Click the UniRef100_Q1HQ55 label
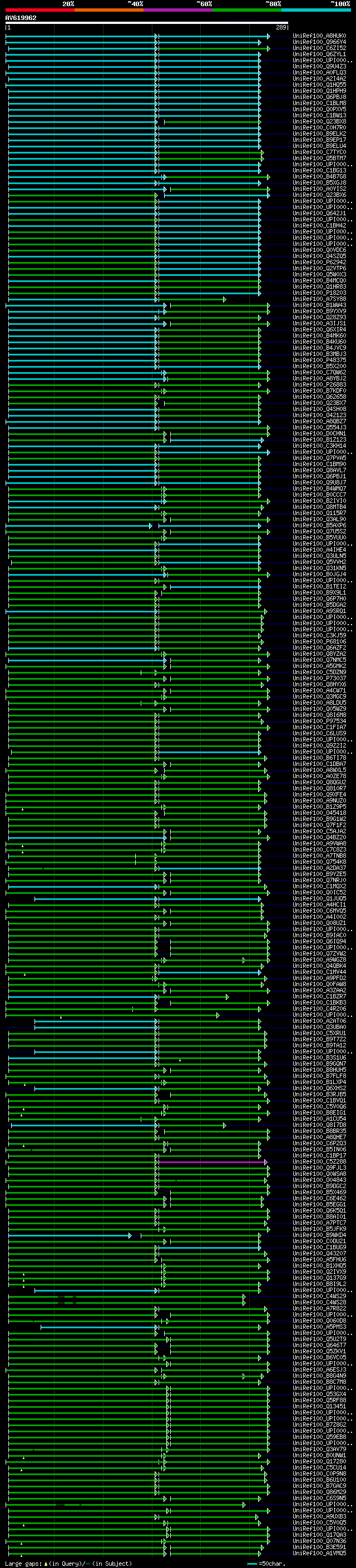This screenshot has height=1568, width=356. click(319, 85)
